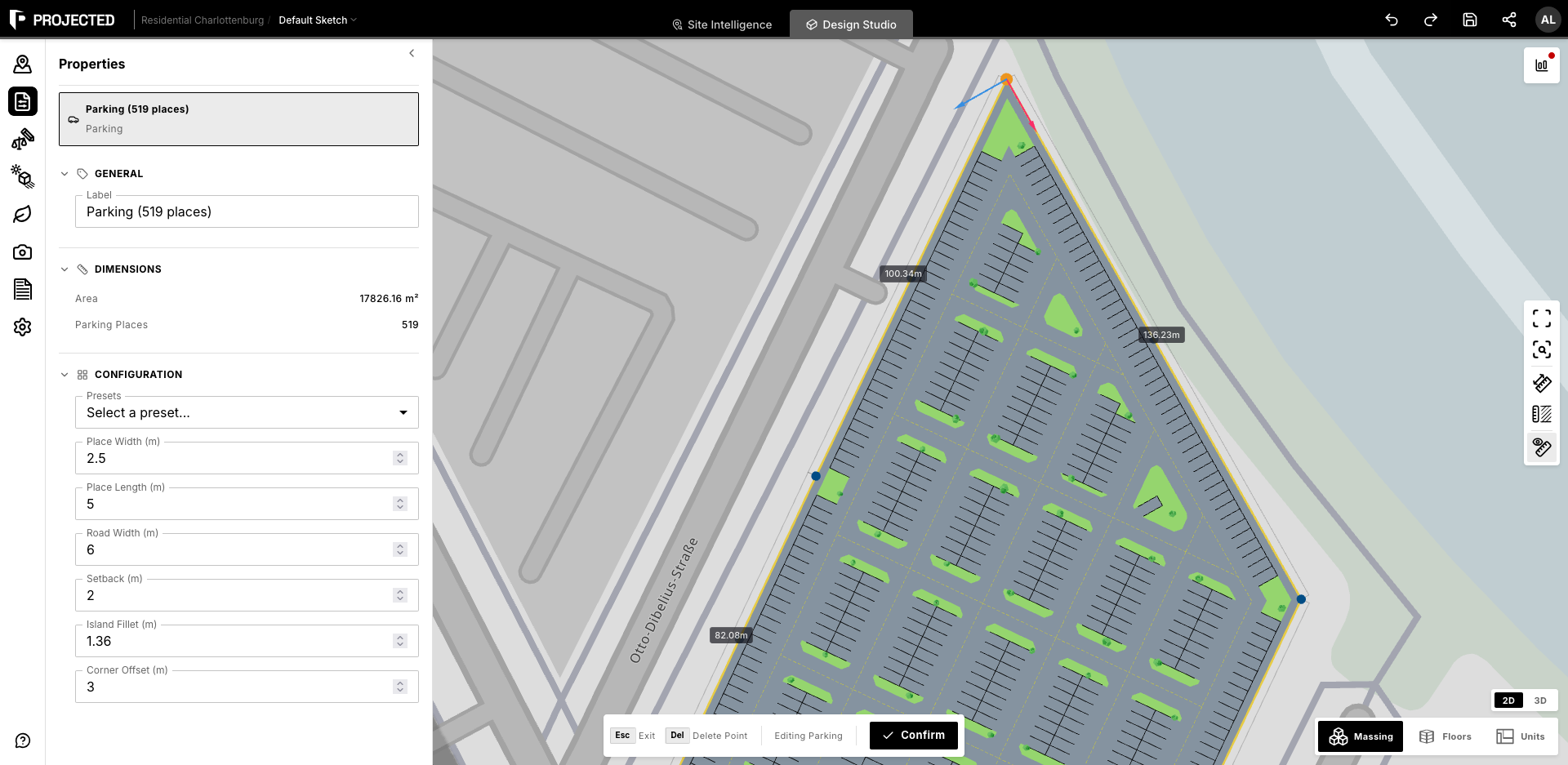The image size is (1568, 765).
Task: Click the area value 17826.16 m²
Action: coord(389,298)
